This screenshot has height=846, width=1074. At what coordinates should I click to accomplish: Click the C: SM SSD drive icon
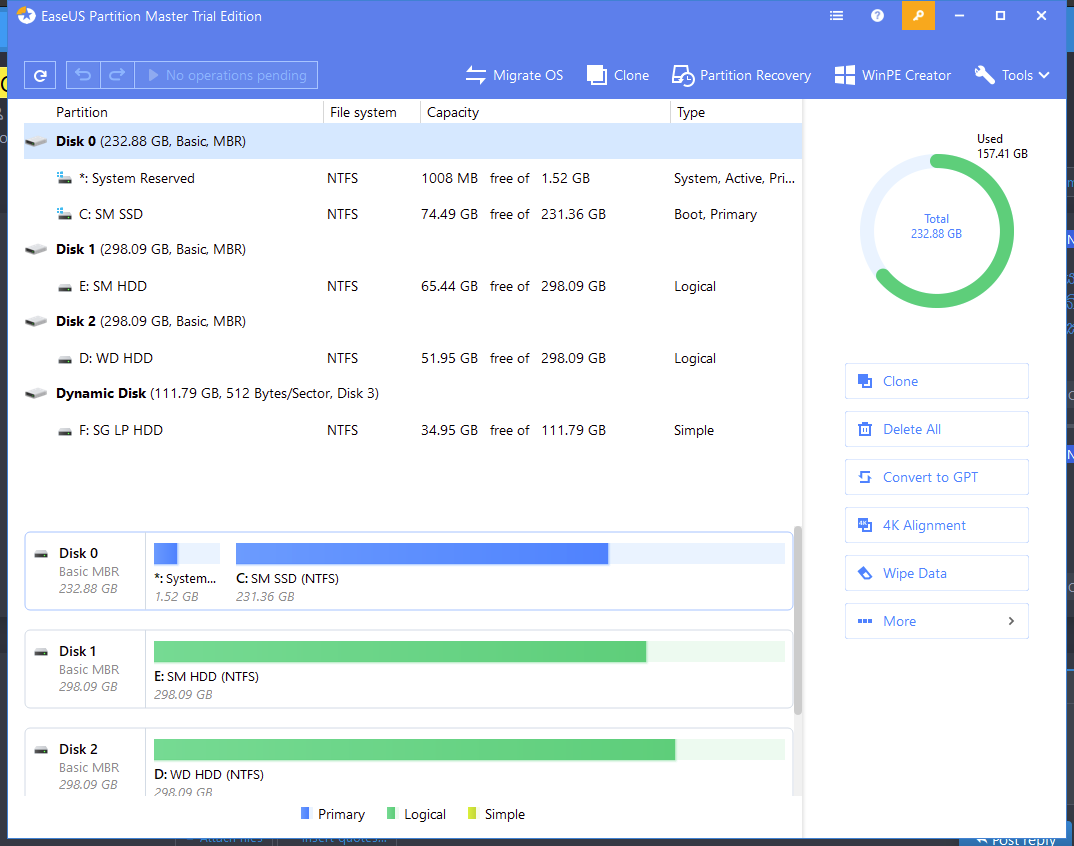(x=64, y=214)
